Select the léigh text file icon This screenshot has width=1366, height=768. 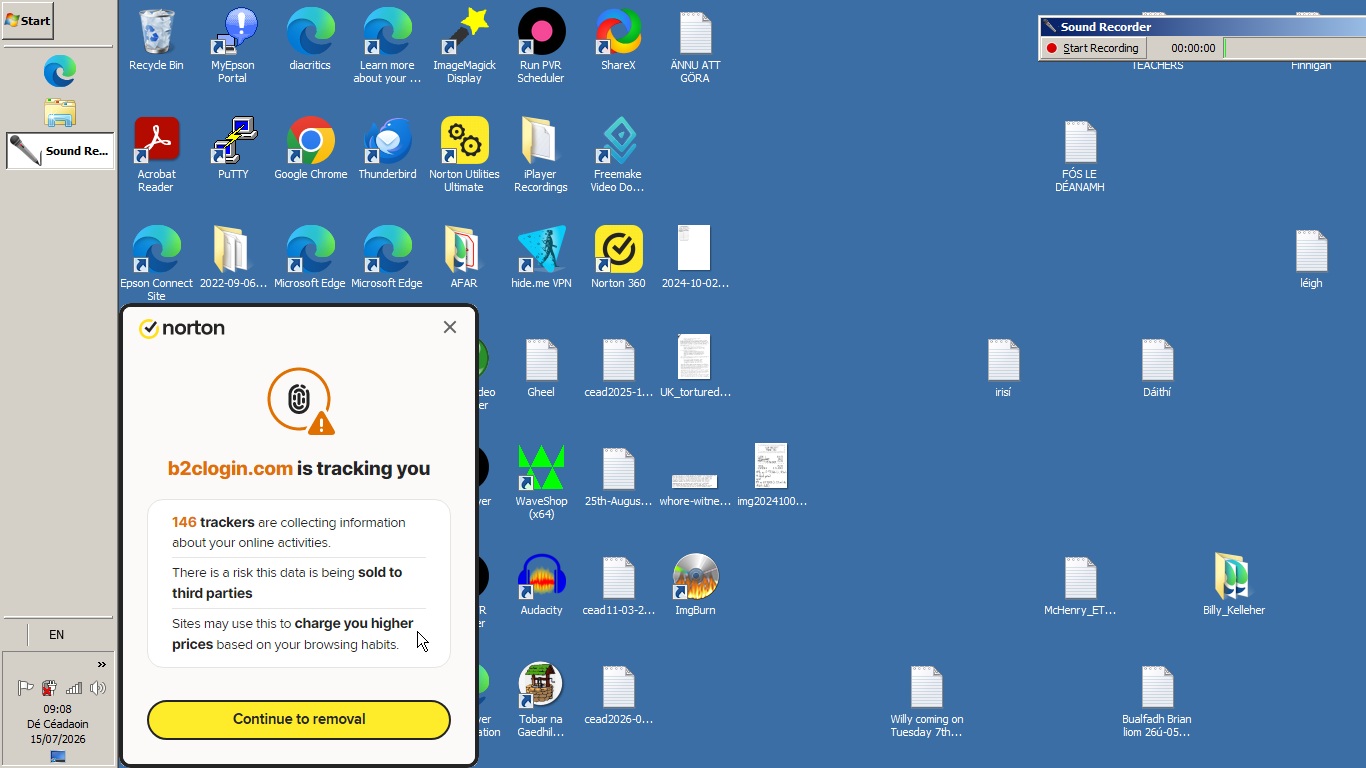coord(1311,258)
